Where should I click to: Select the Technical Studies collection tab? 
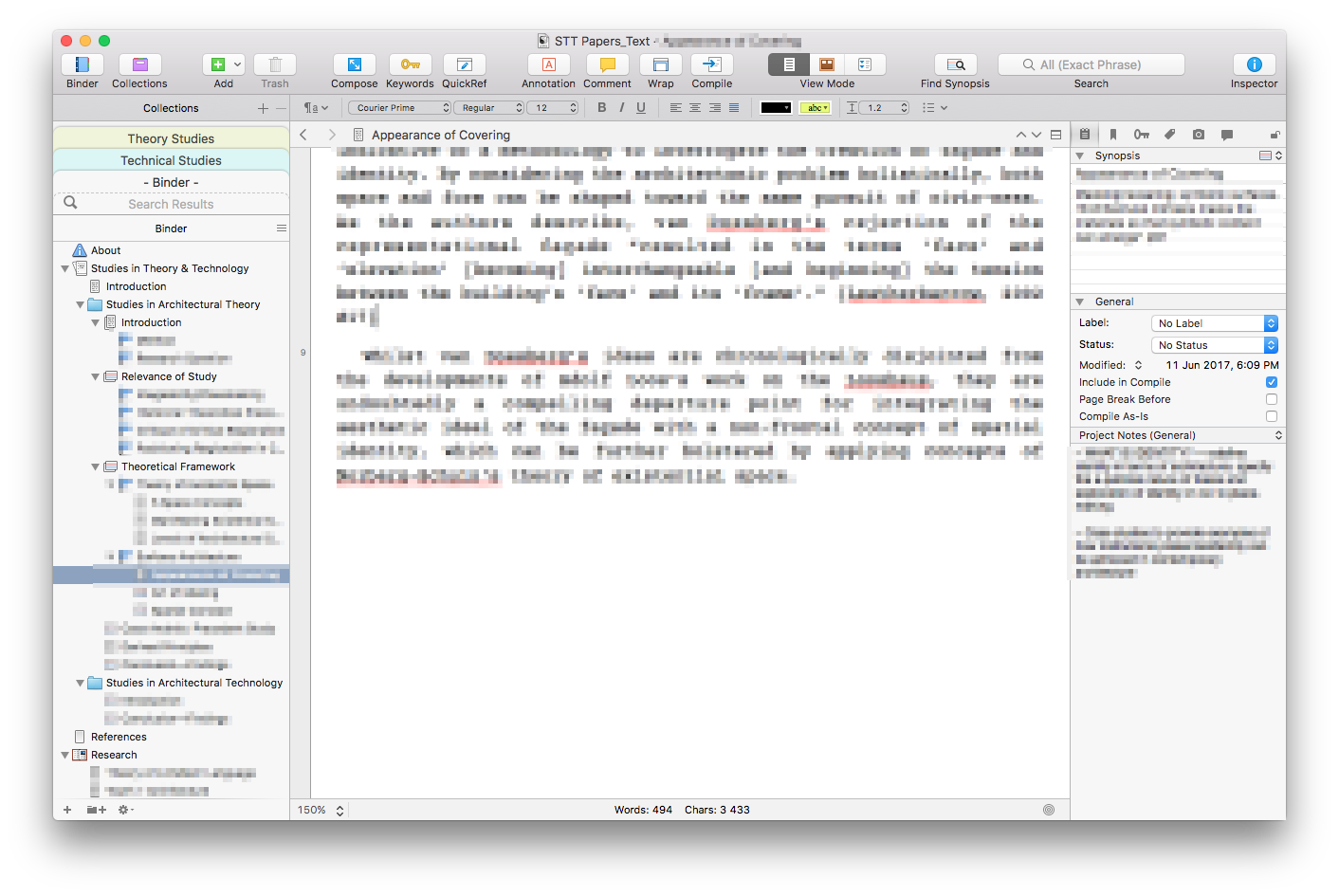click(171, 160)
